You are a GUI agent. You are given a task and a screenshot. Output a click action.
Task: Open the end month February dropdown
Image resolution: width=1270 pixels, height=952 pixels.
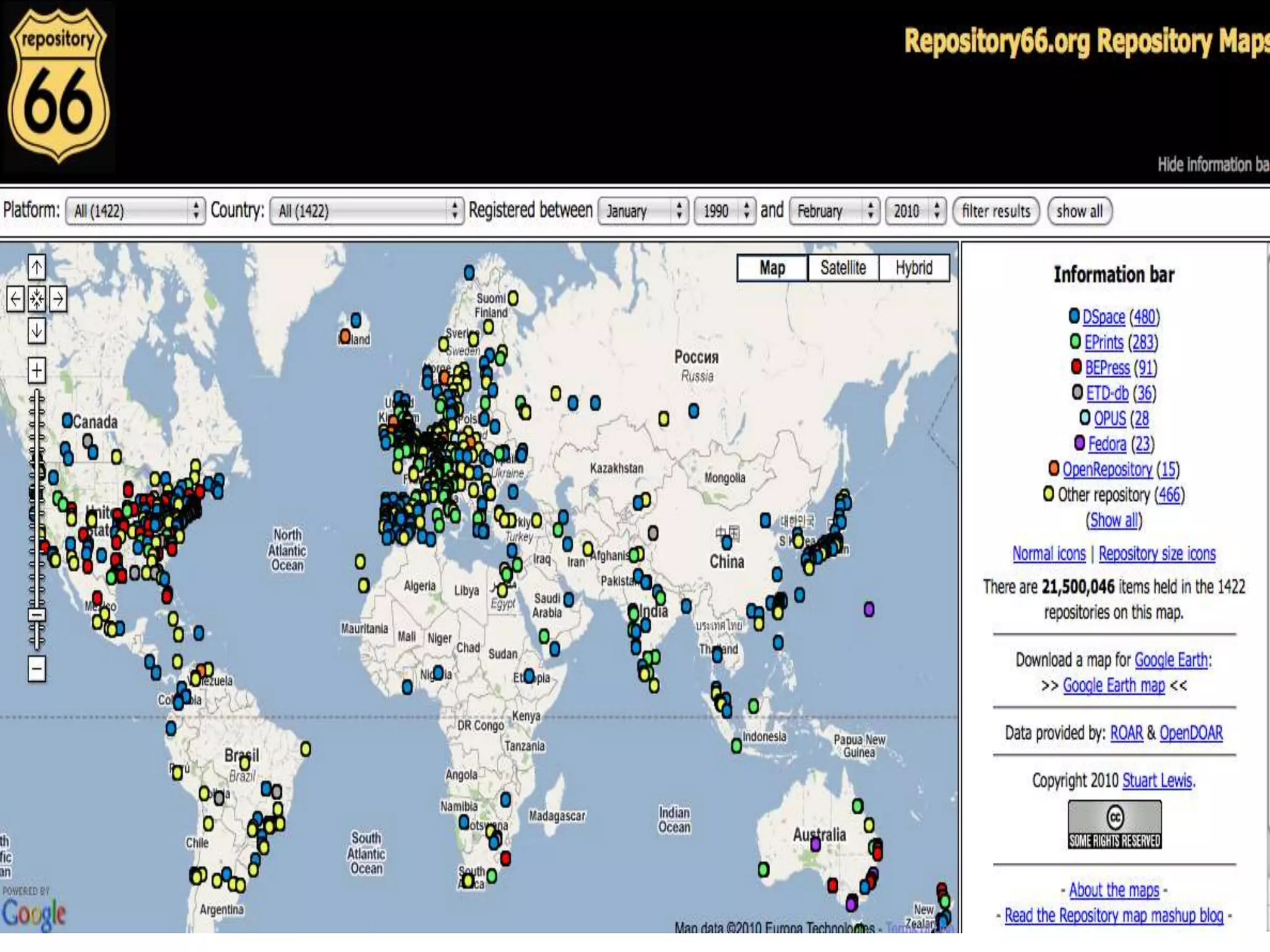pos(835,211)
